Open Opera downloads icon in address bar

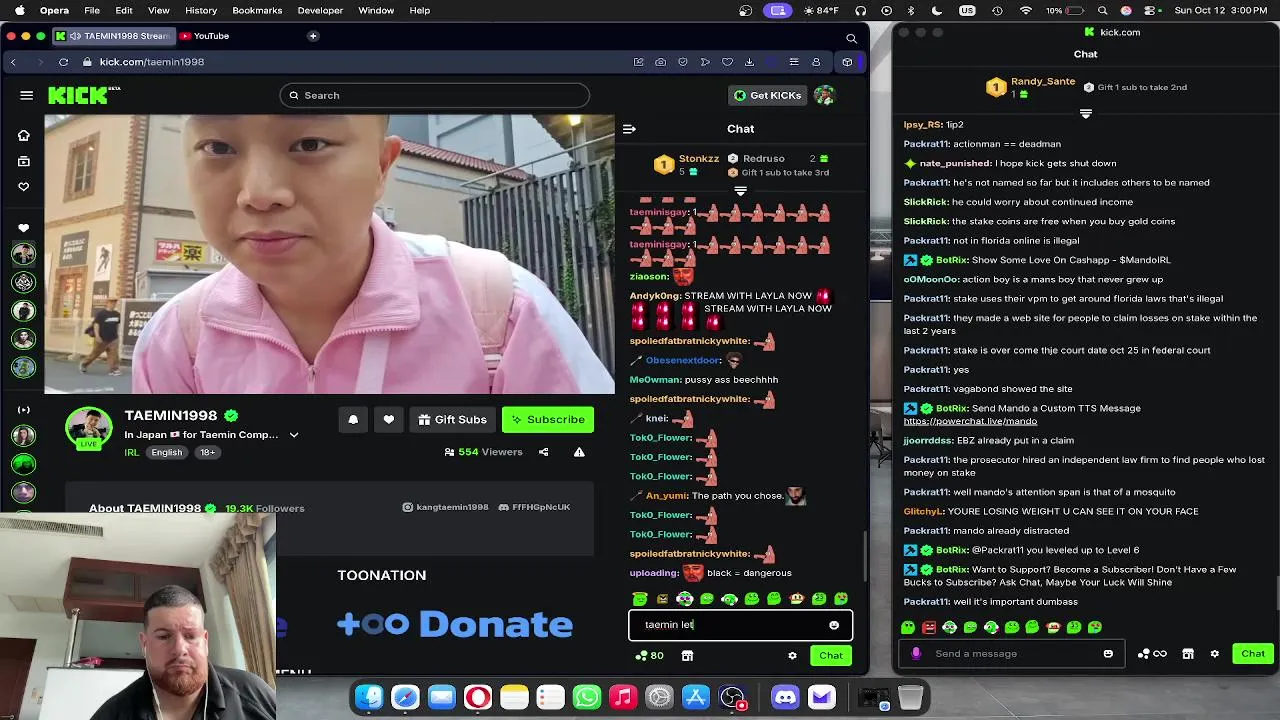click(749, 62)
